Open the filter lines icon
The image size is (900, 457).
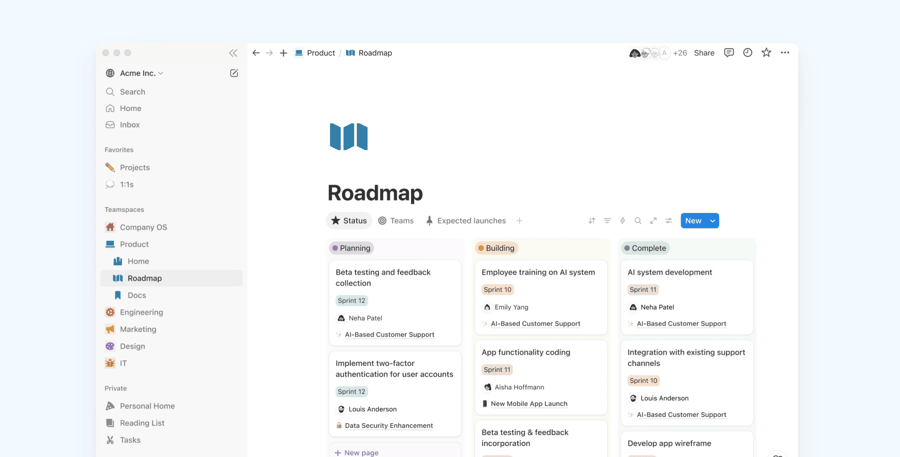coord(607,220)
